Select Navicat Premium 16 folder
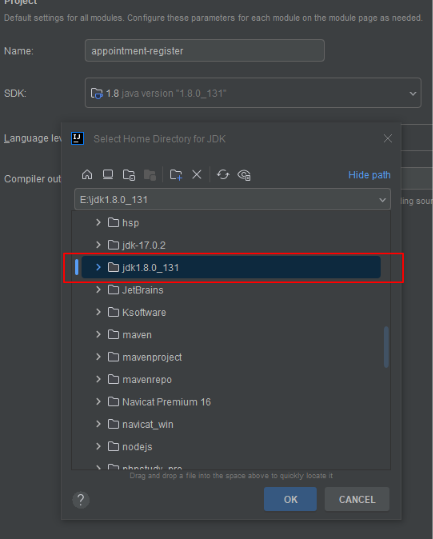The image size is (433, 539). coord(231,402)
